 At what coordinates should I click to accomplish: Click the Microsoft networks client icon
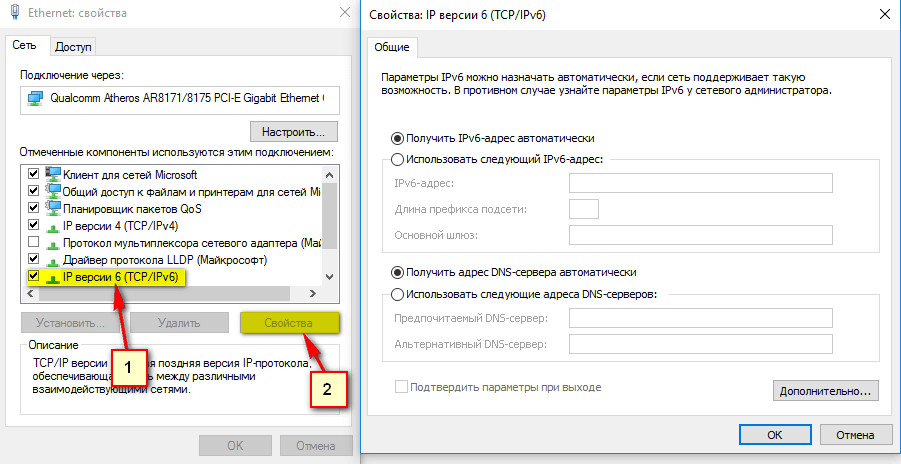(53, 174)
